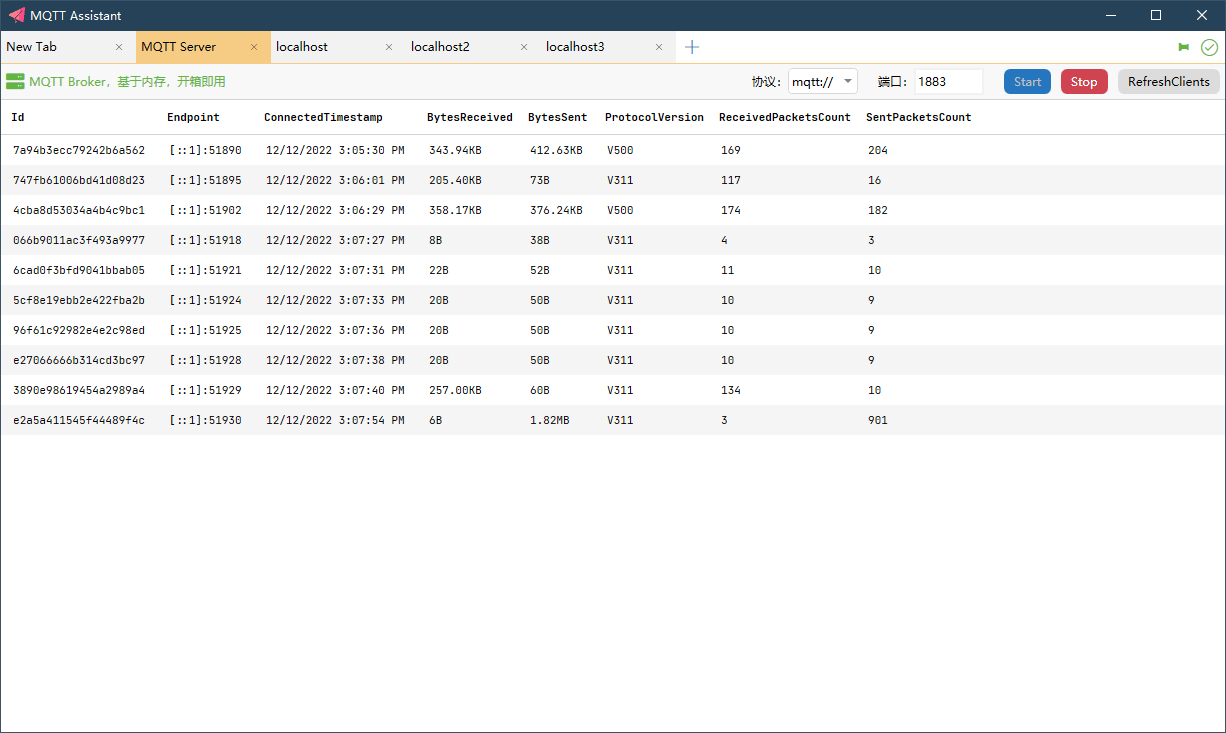The width and height of the screenshot is (1226, 733).
Task: Open the mqtt:// protocol dropdown
Action: point(822,82)
